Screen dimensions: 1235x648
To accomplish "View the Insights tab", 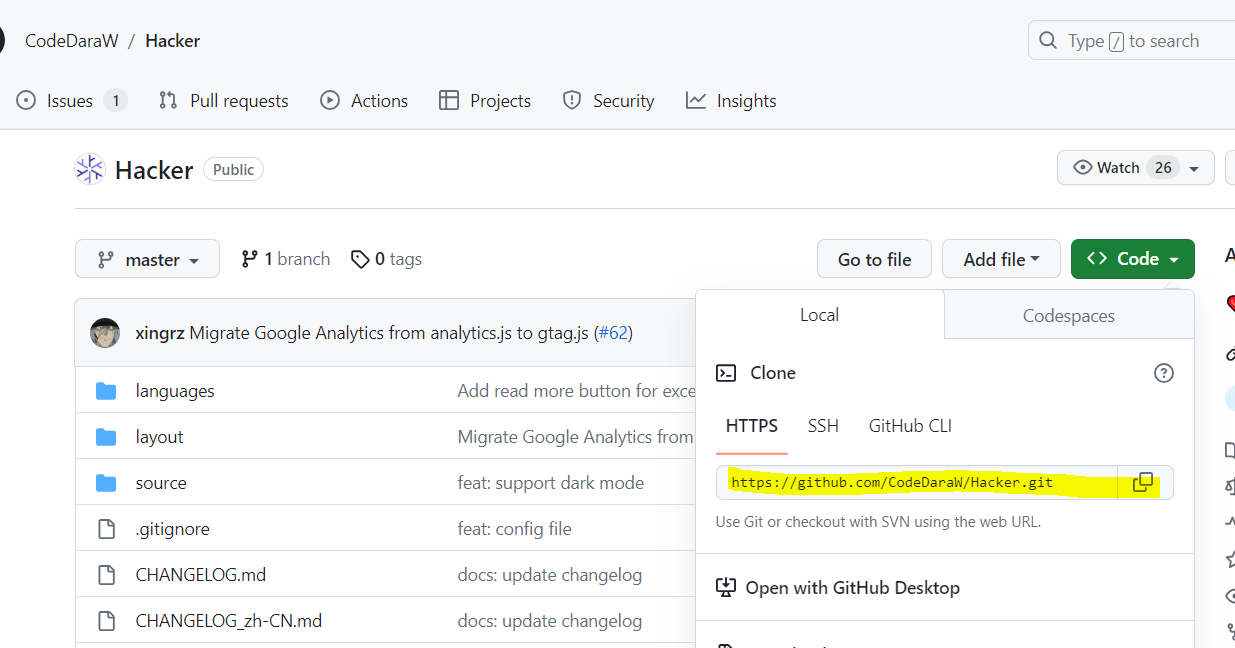I will click(731, 101).
